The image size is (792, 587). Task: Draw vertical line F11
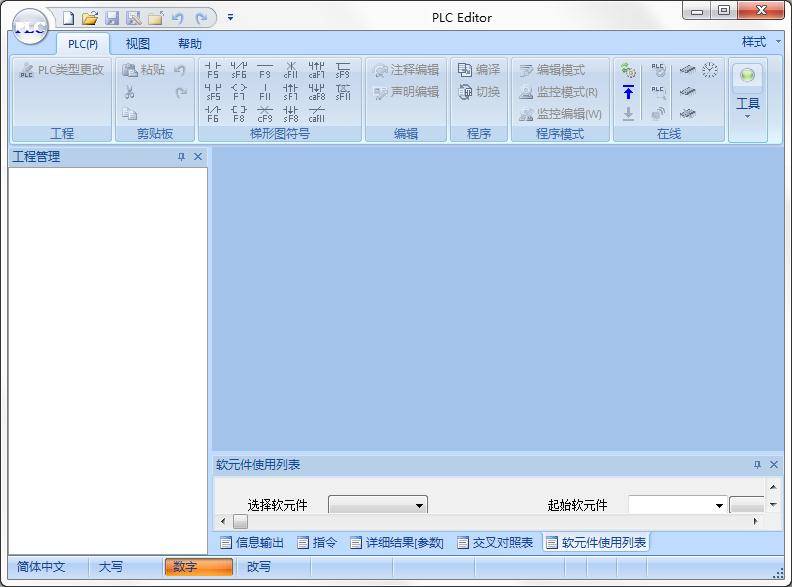pos(265,92)
